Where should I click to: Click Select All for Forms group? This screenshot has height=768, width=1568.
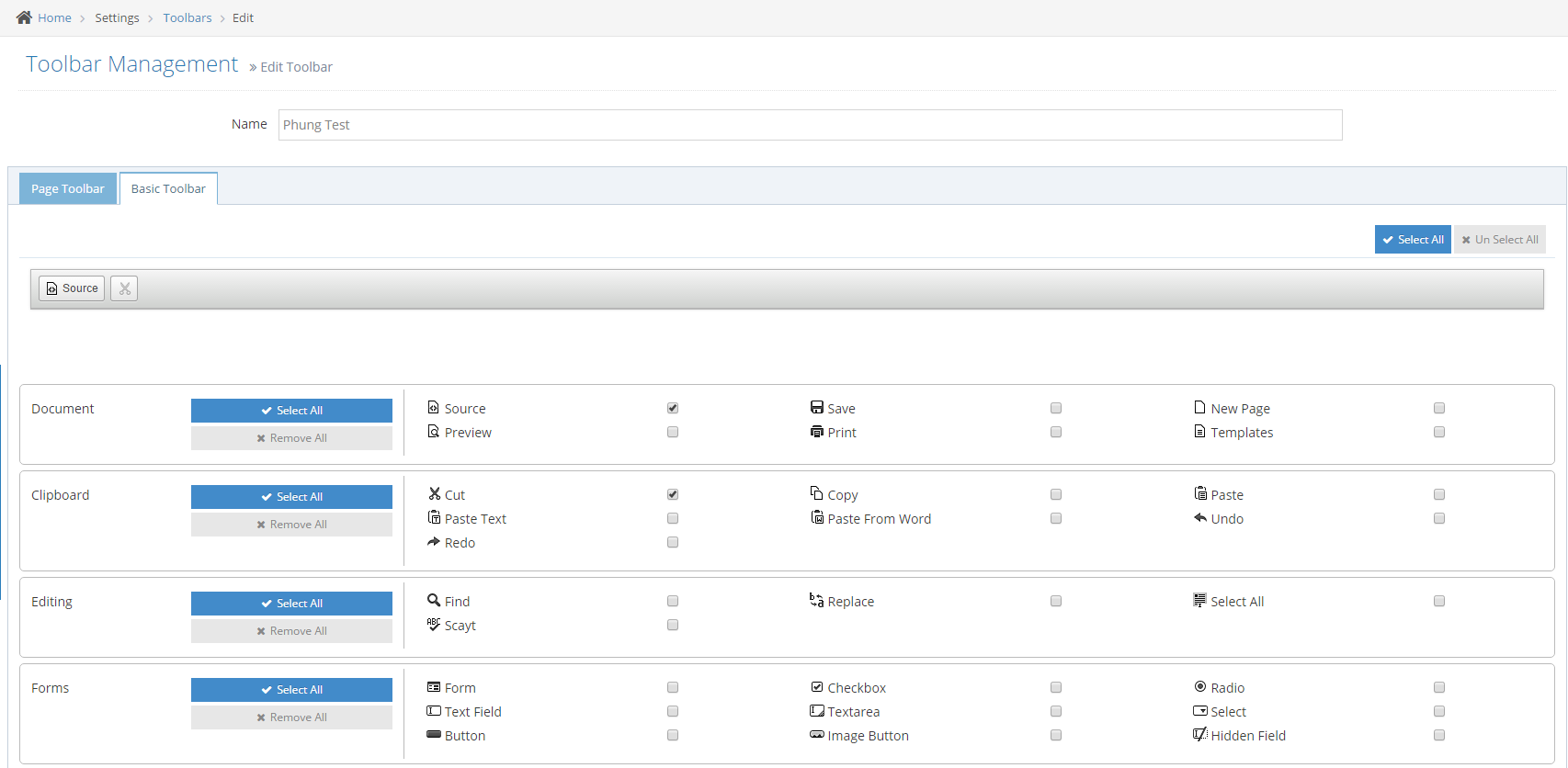(x=291, y=690)
